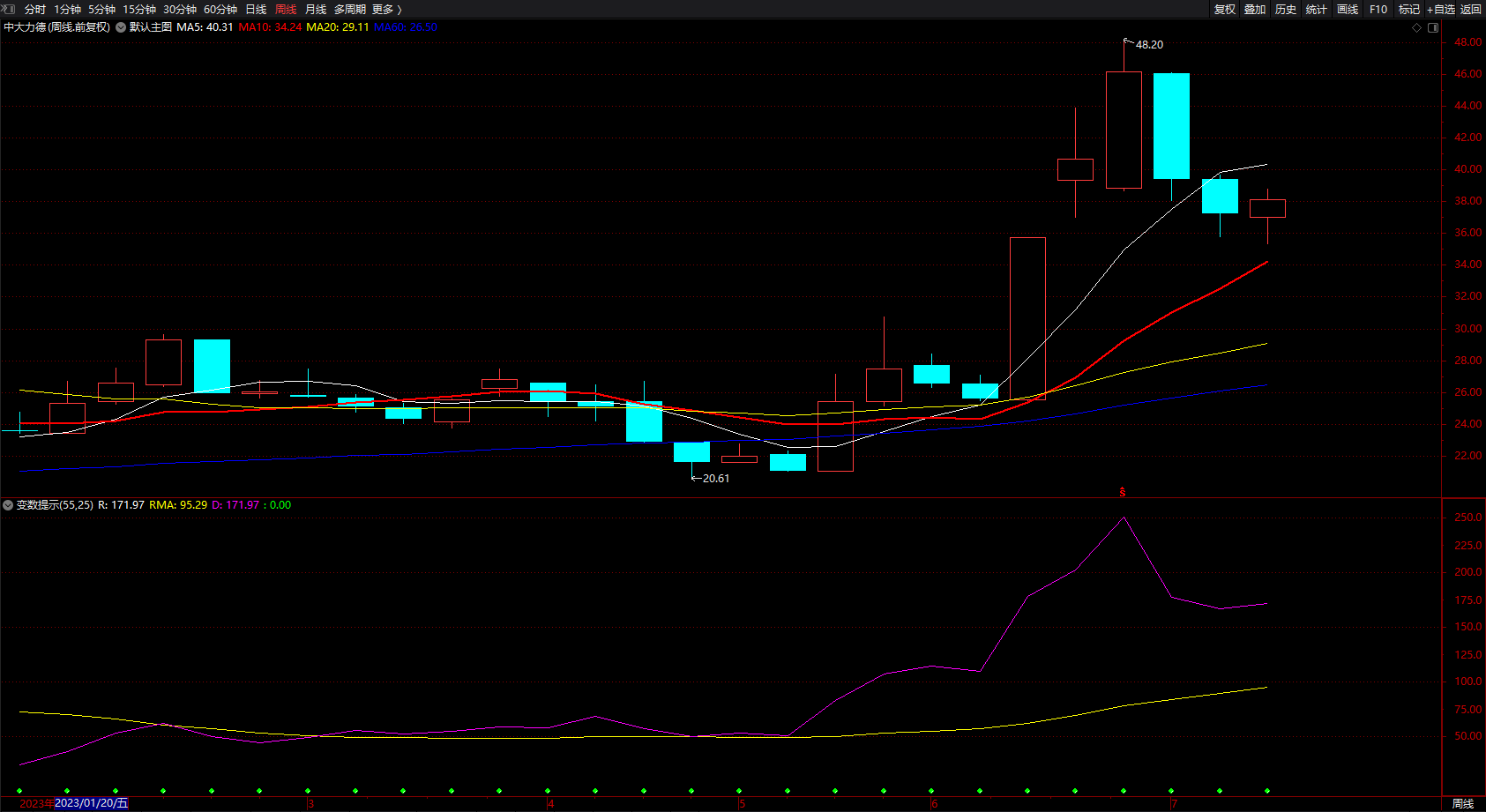Viewport: 1486px width, 812px height.
Task: Activate the 画线 drawing tools
Action: click(x=1348, y=9)
